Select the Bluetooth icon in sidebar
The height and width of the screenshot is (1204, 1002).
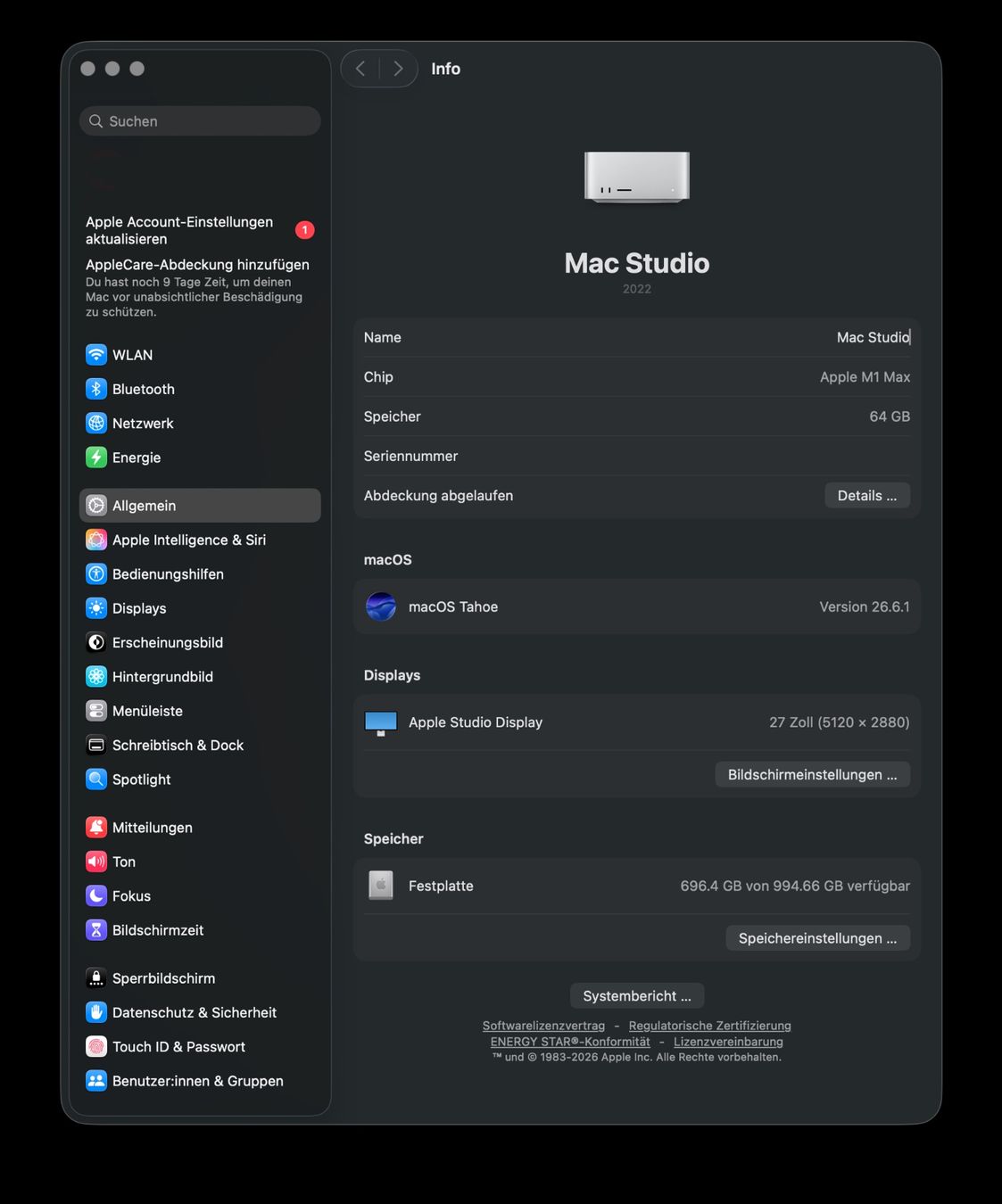point(96,389)
